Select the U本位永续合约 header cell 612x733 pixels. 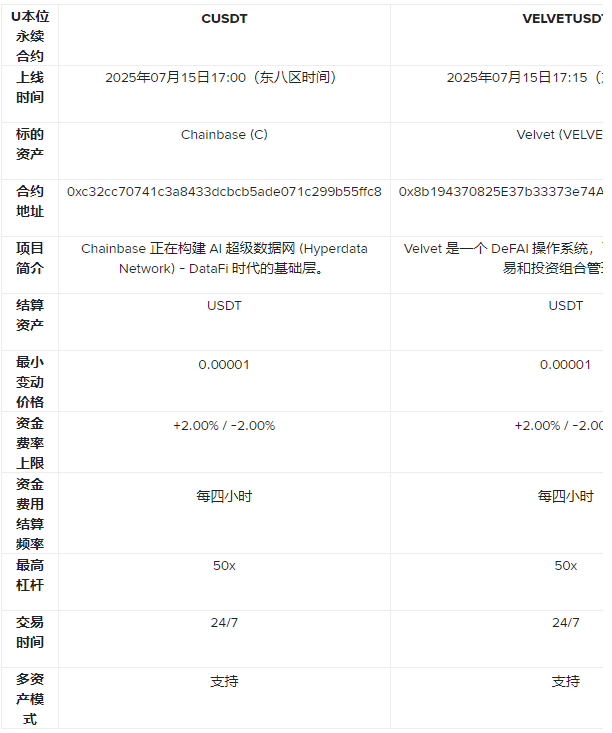click(x=30, y=36)
